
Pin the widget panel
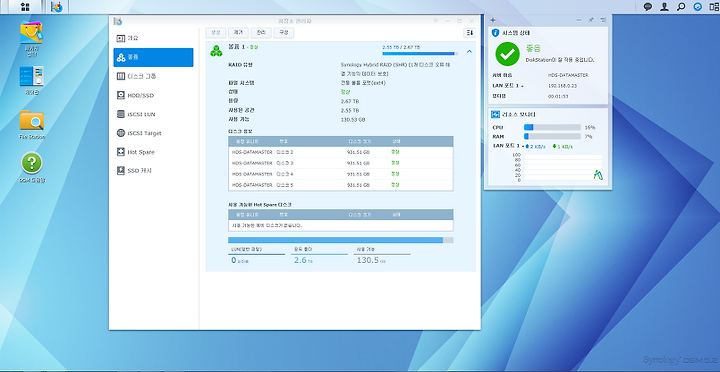tap(591, 20)
